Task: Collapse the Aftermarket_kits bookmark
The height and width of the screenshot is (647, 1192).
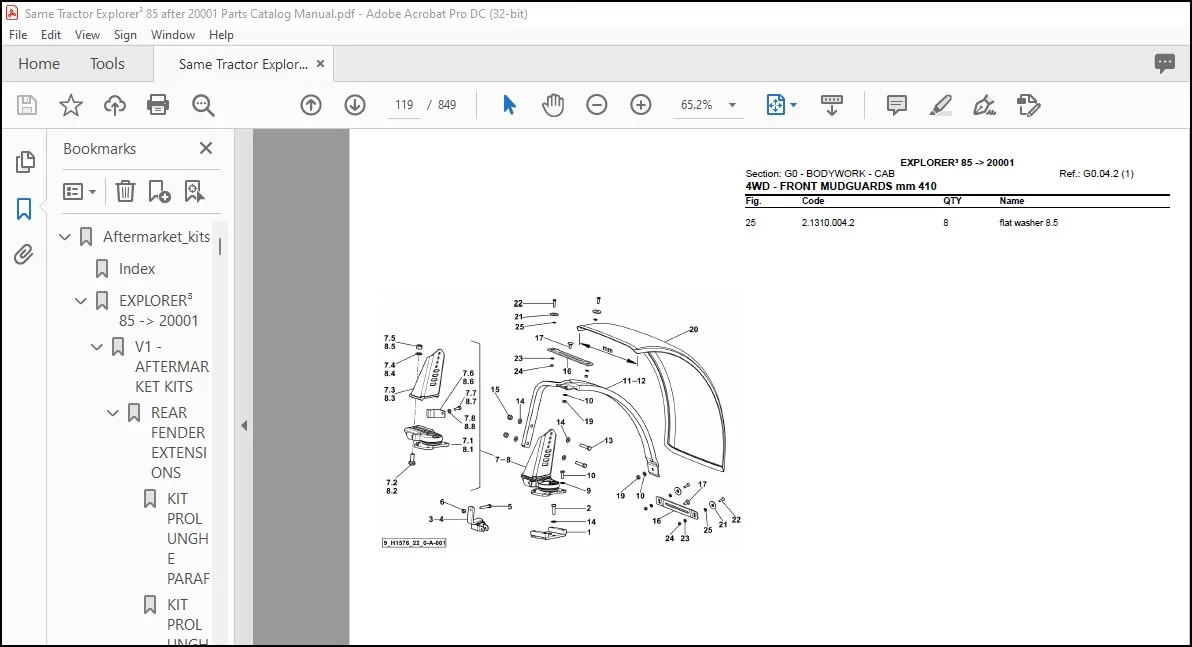Action: coord(65,237)
